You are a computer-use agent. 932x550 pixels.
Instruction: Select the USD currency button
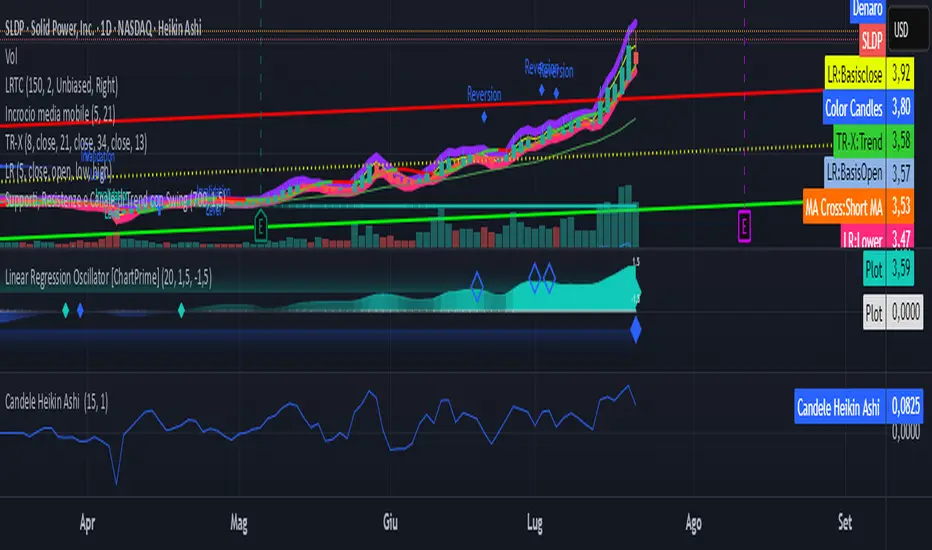click(x=908, y=29)
